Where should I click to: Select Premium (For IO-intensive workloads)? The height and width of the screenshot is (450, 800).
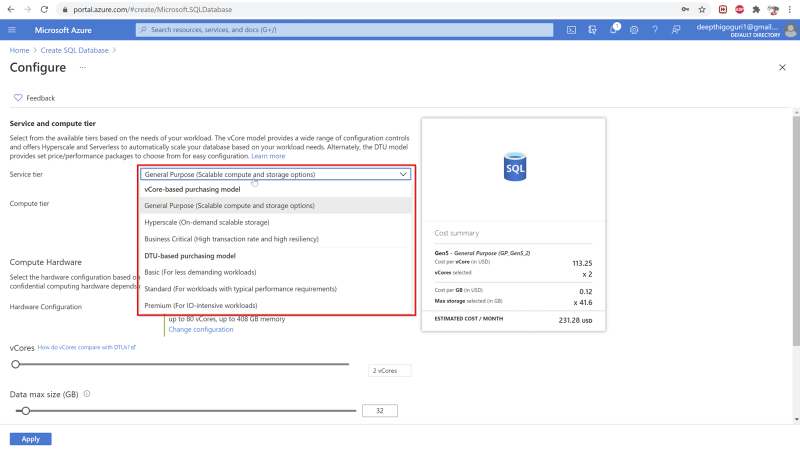pyautogui.click(x=214, y=305)
